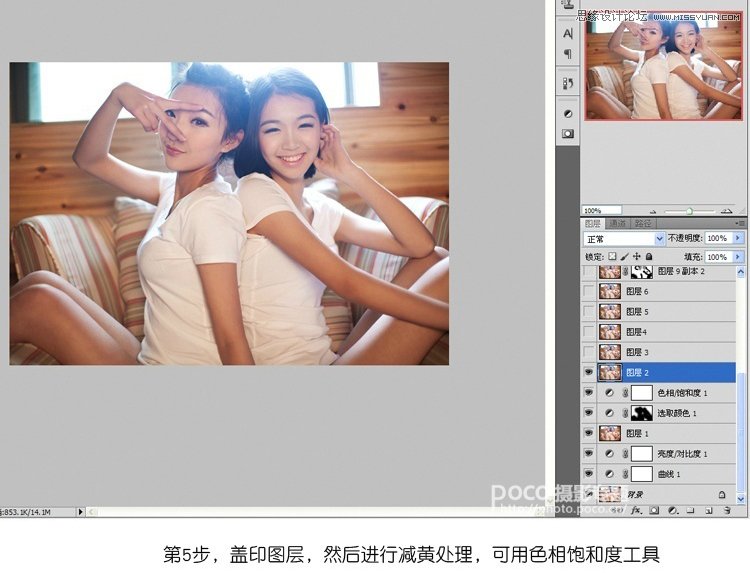Show the 图层 5 layer

589,311
